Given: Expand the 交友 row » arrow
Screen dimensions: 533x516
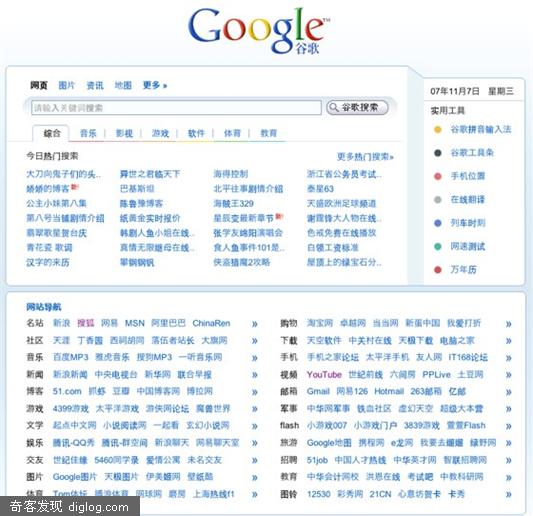Looking at the screenshot, I should pos(255,460).
